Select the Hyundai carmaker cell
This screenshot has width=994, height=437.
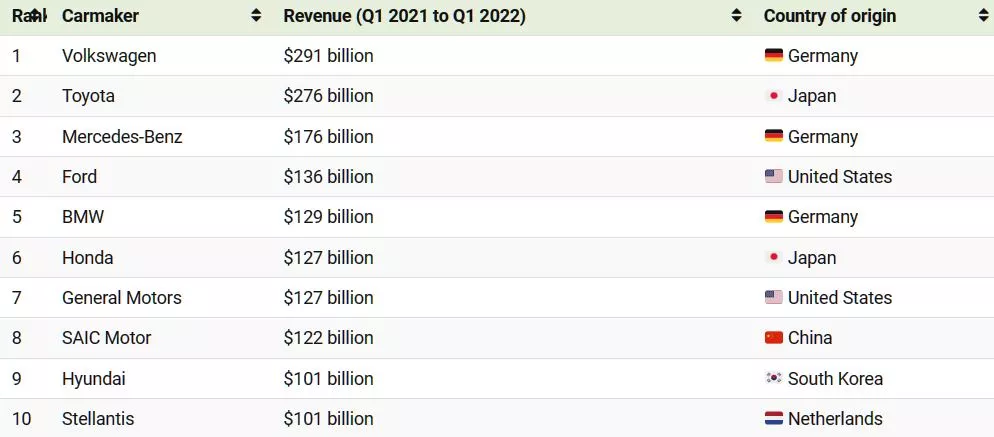(94, 379)
